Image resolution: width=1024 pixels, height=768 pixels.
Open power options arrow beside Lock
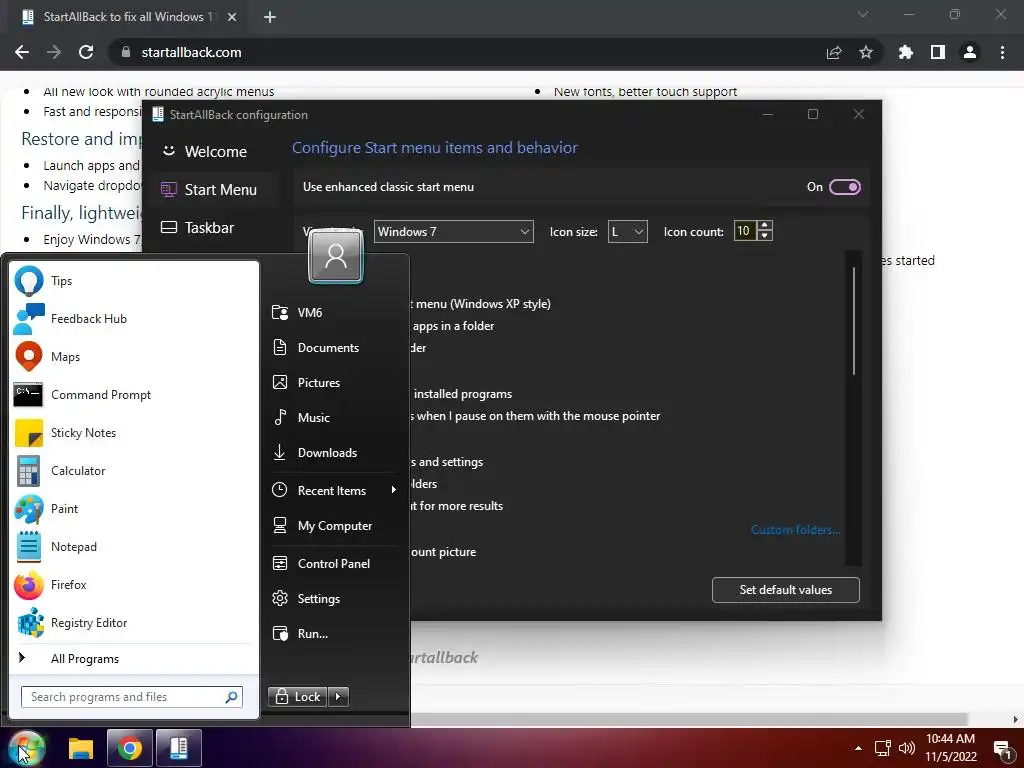[338, 697]
